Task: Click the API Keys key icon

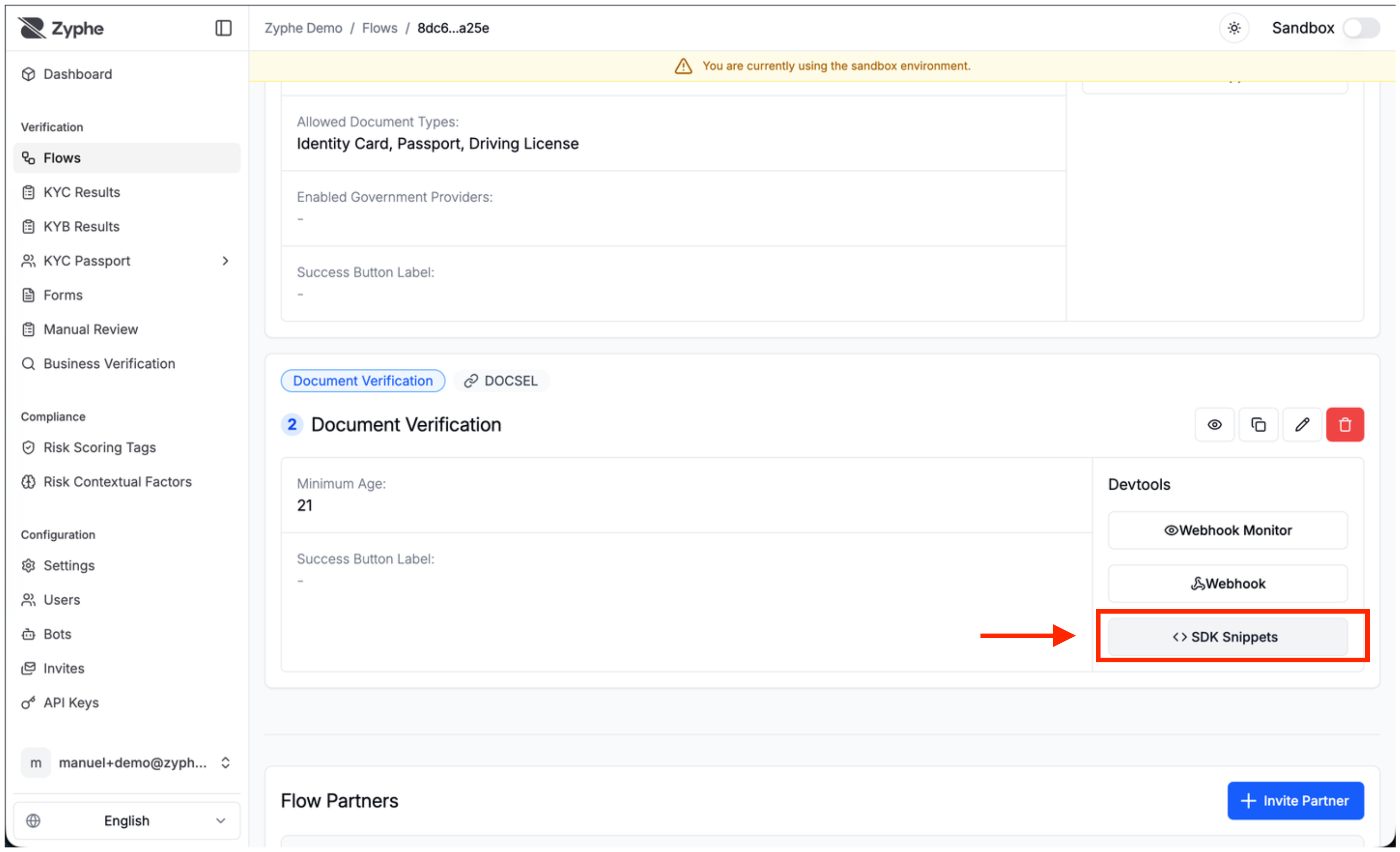Action: tap(28, 703)
